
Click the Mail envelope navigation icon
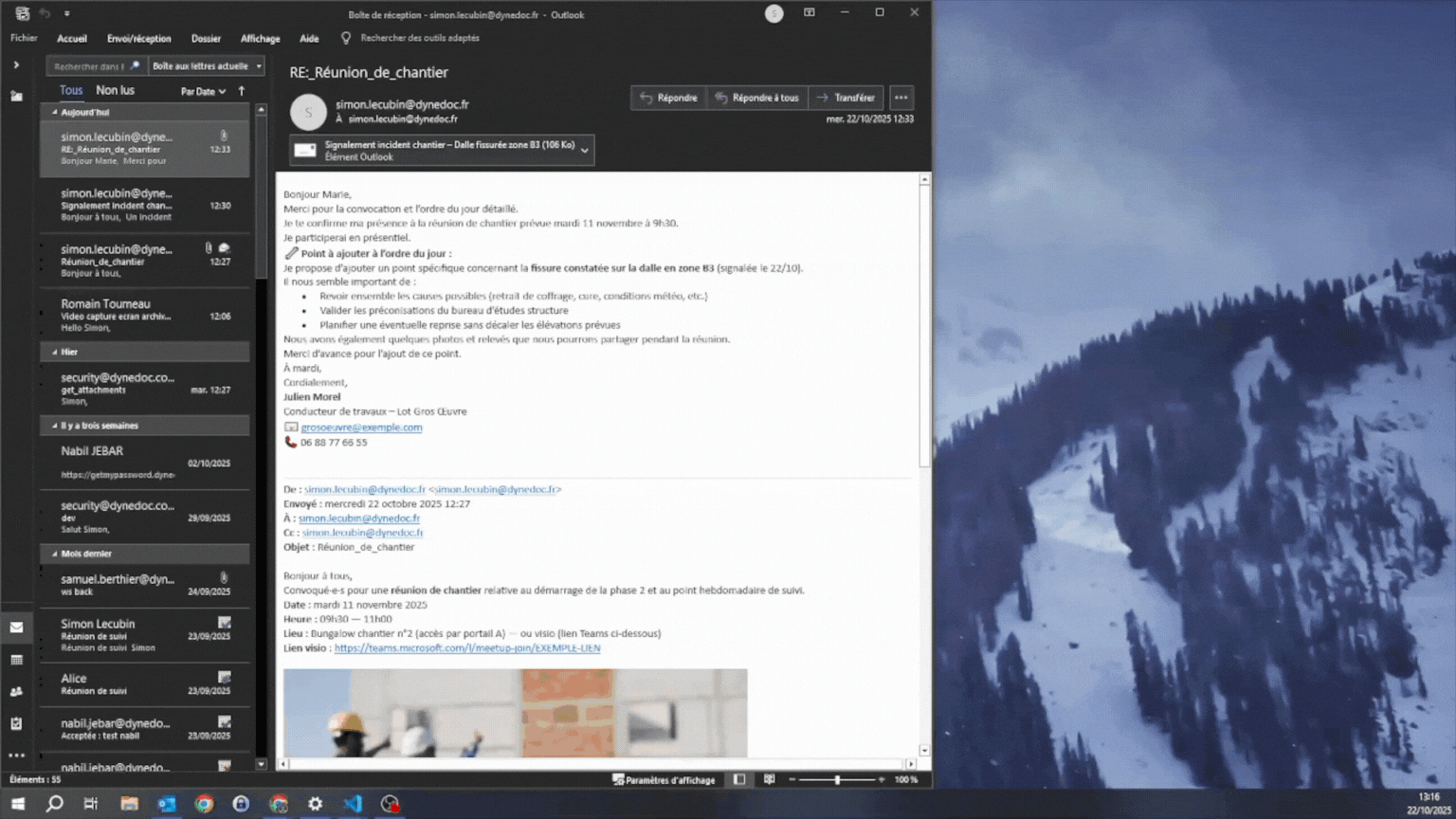tap(16, 628)
